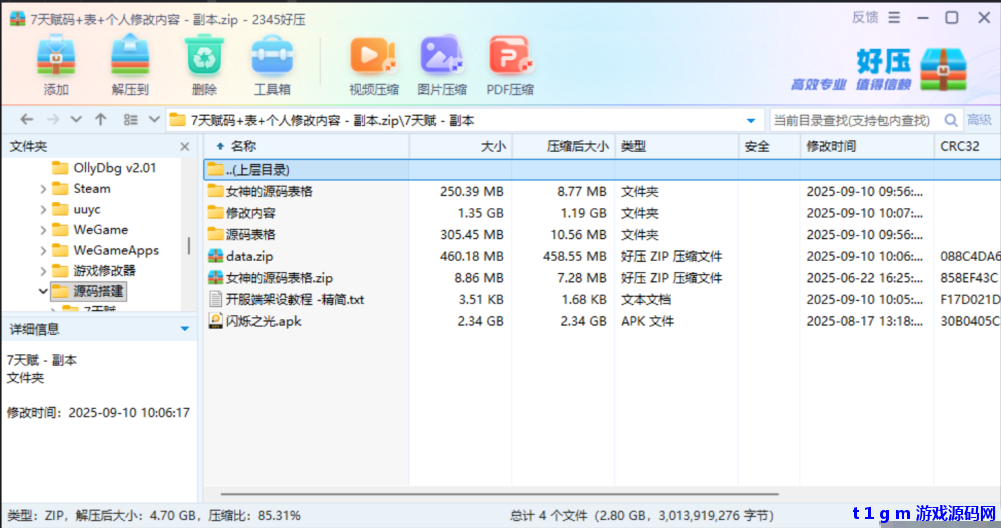Click the 解压到 (Extract to) icon
Screen dimensions: 1001x528
pos(130,57)
